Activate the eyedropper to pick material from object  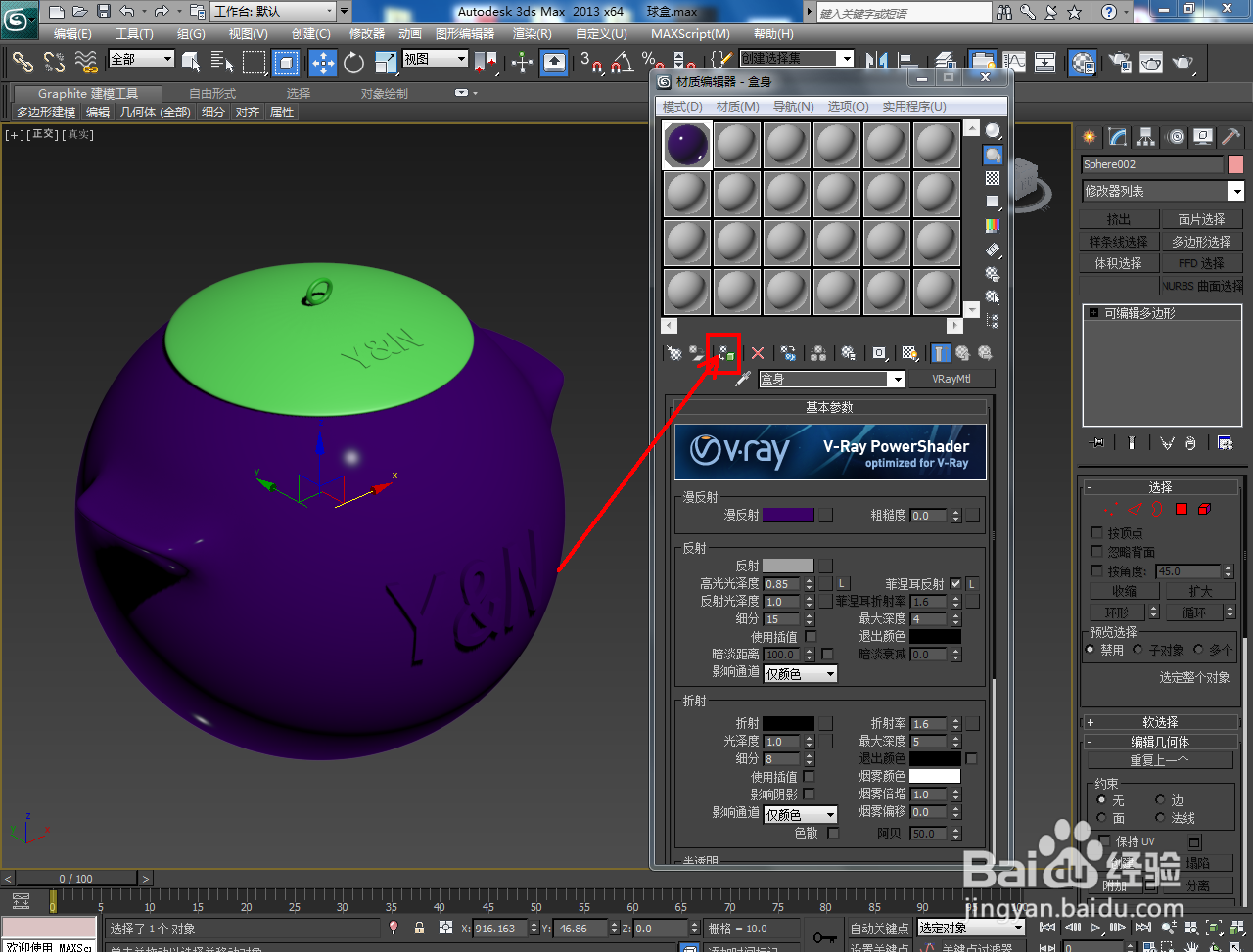tap(741, 379)
